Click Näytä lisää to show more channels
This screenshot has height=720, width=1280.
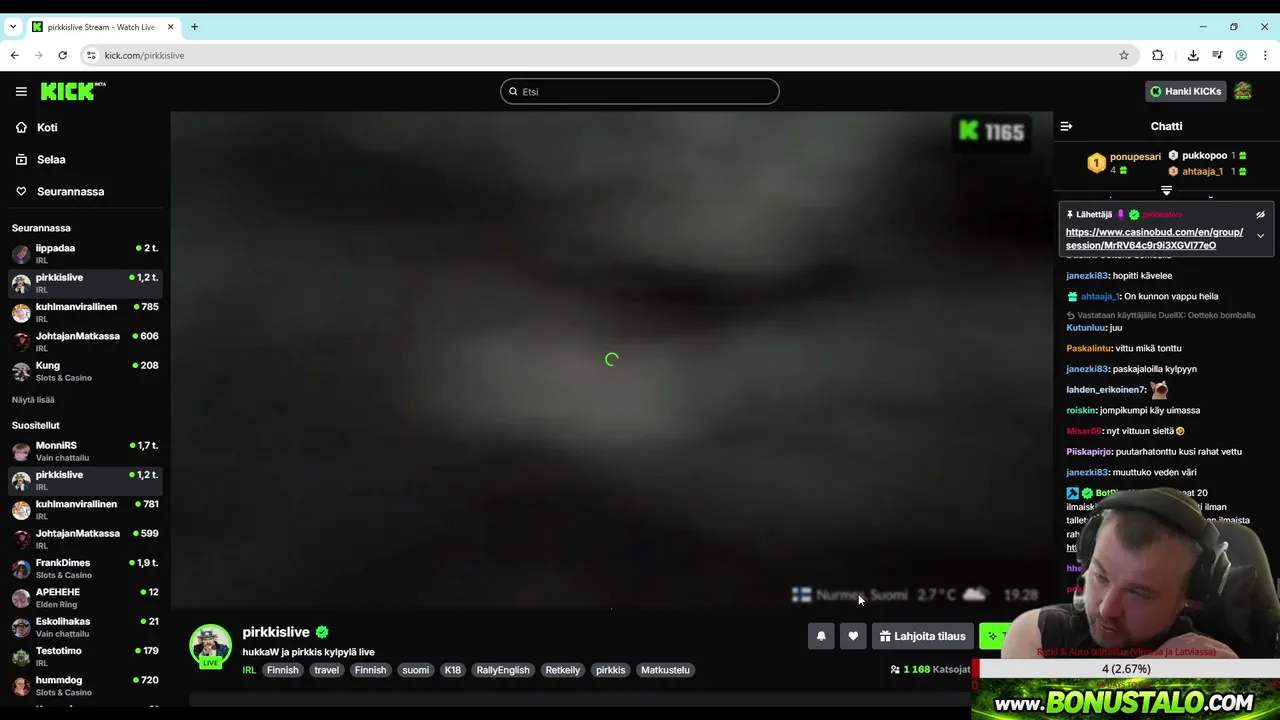click(x=33, y=400)
